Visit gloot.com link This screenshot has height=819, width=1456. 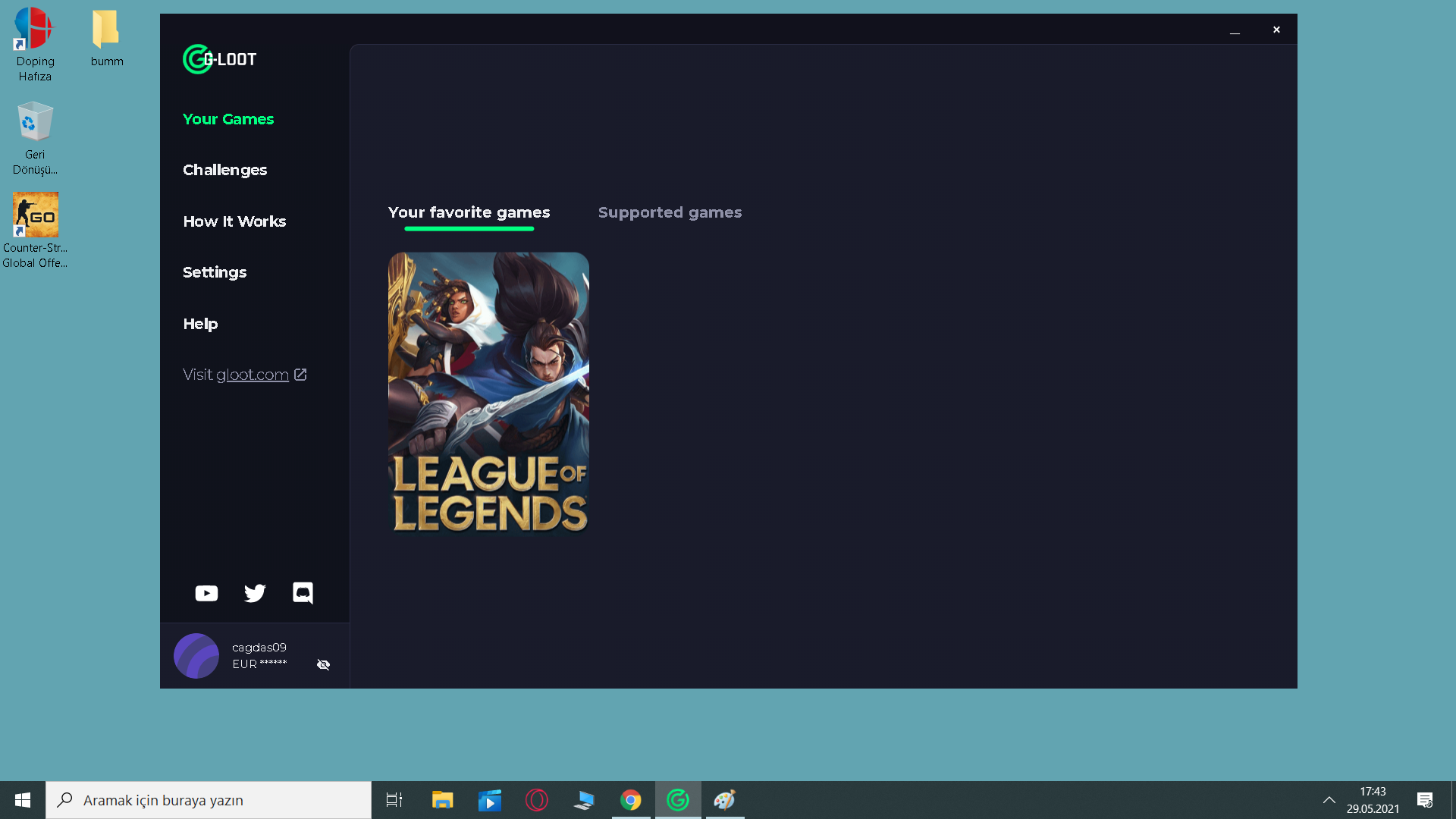click(252, 375)
